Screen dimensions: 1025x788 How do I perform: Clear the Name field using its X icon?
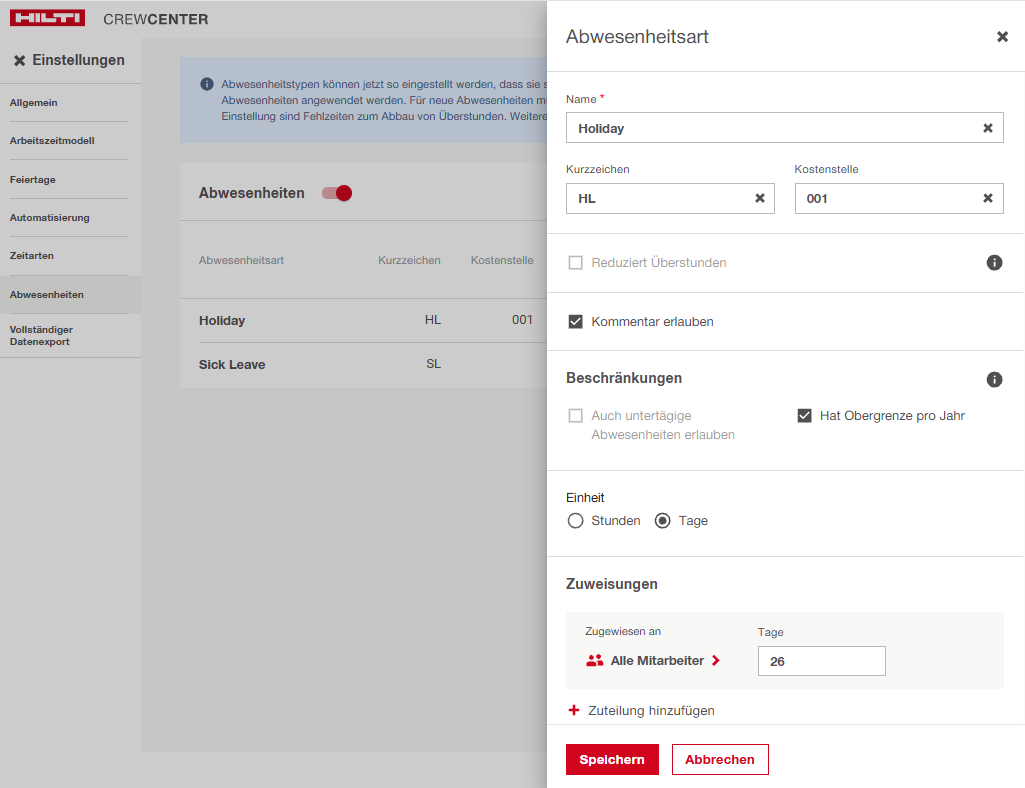click(987, 128)
